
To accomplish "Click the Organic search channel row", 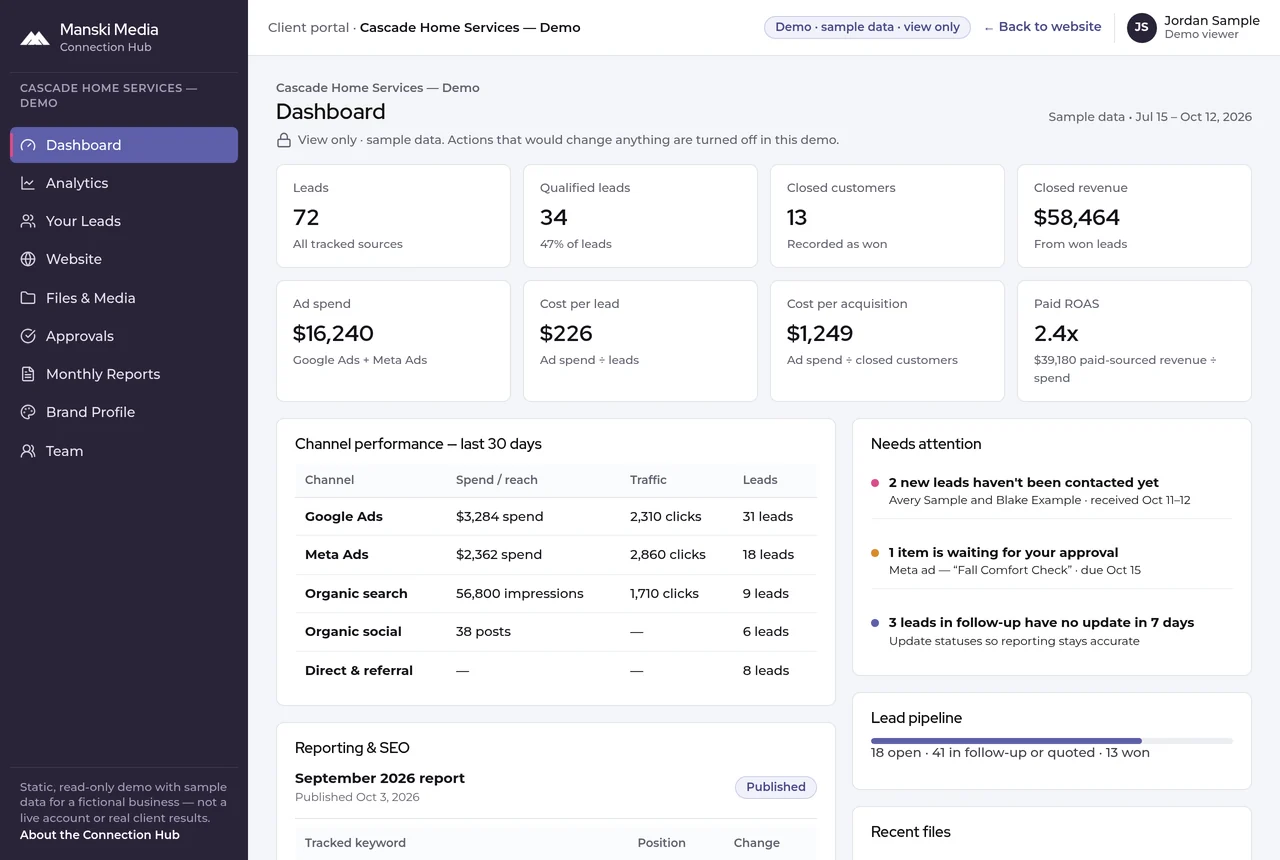I will pos(556,593).
